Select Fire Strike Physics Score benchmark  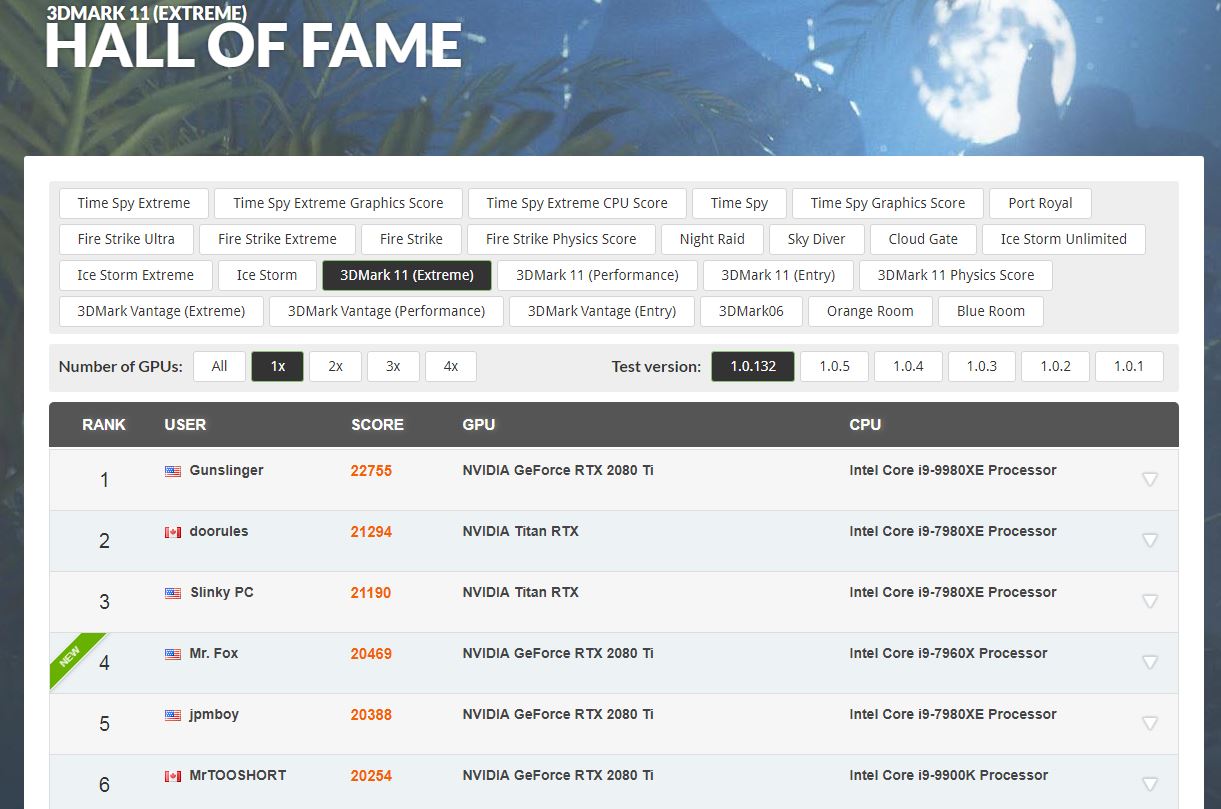(x=561, y=239)
